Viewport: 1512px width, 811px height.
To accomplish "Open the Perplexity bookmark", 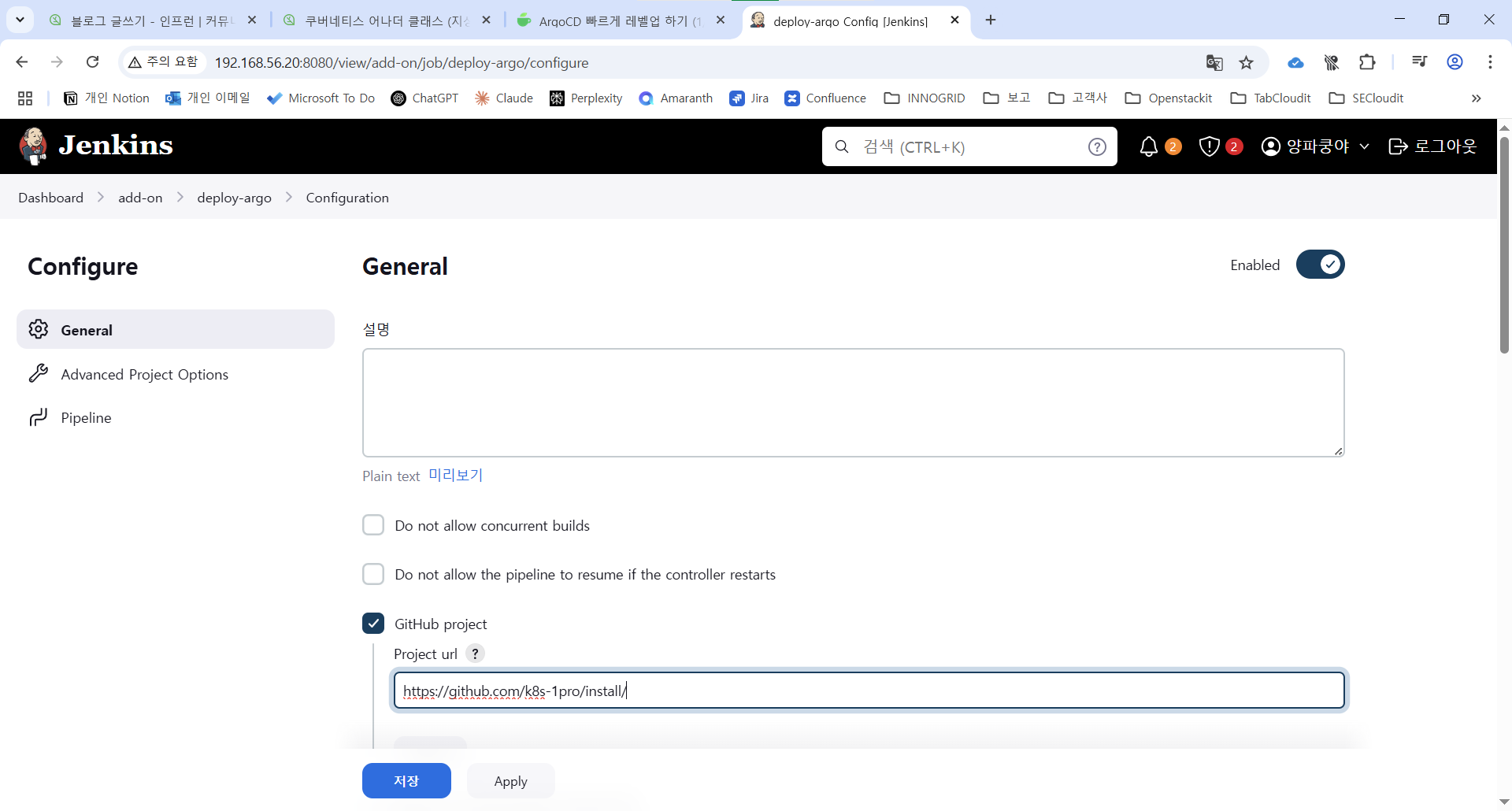I will [586, 98].
